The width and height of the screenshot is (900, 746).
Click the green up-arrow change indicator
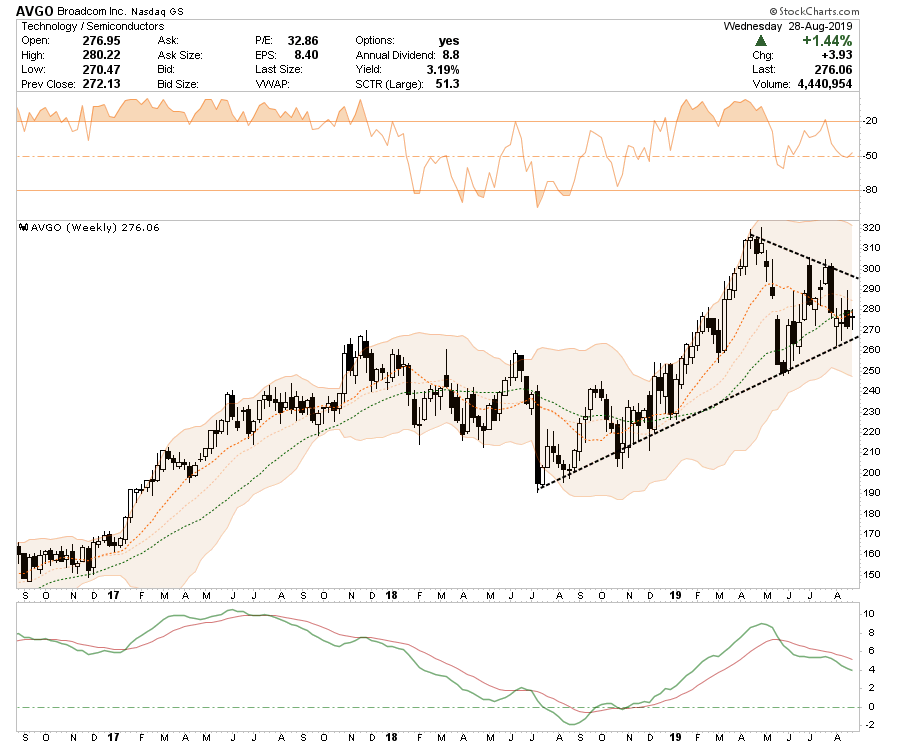(761, 41)
